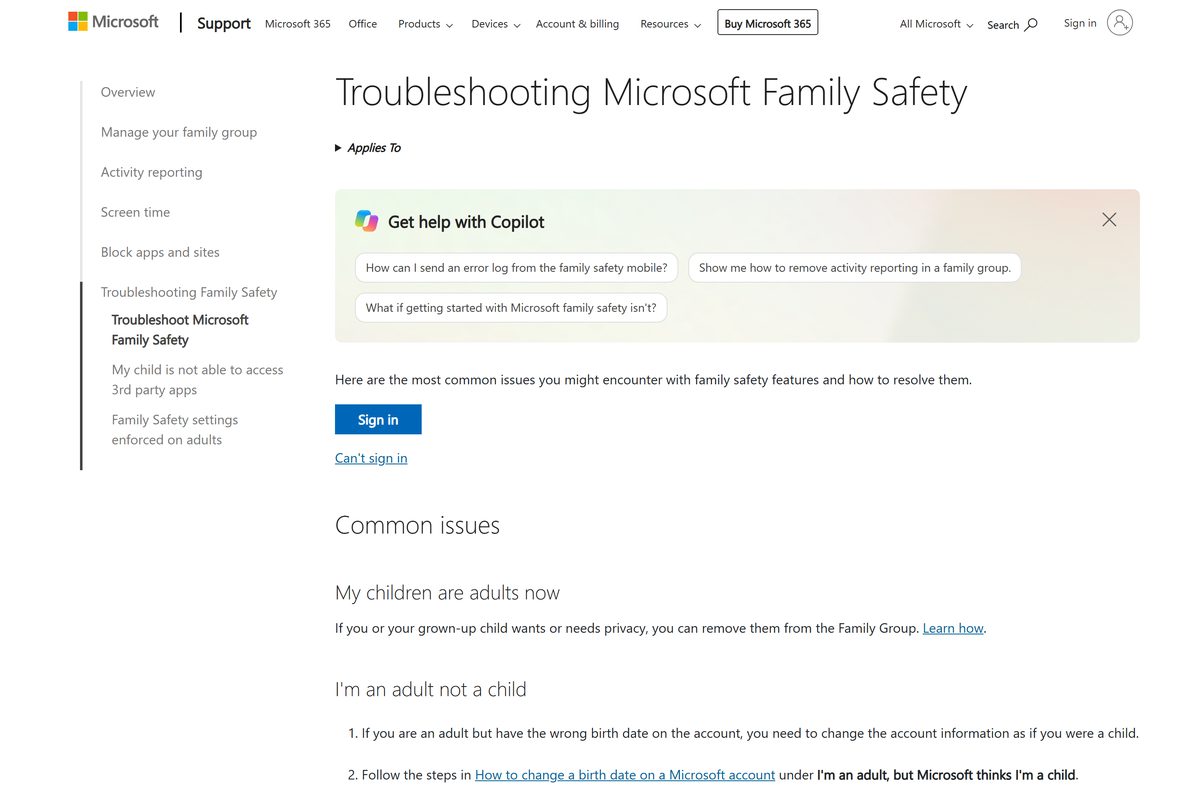The image size is (1200, 792).
Task: Select Troubleshoot Microsoft Family Safety sub-item
Action: 180,330
